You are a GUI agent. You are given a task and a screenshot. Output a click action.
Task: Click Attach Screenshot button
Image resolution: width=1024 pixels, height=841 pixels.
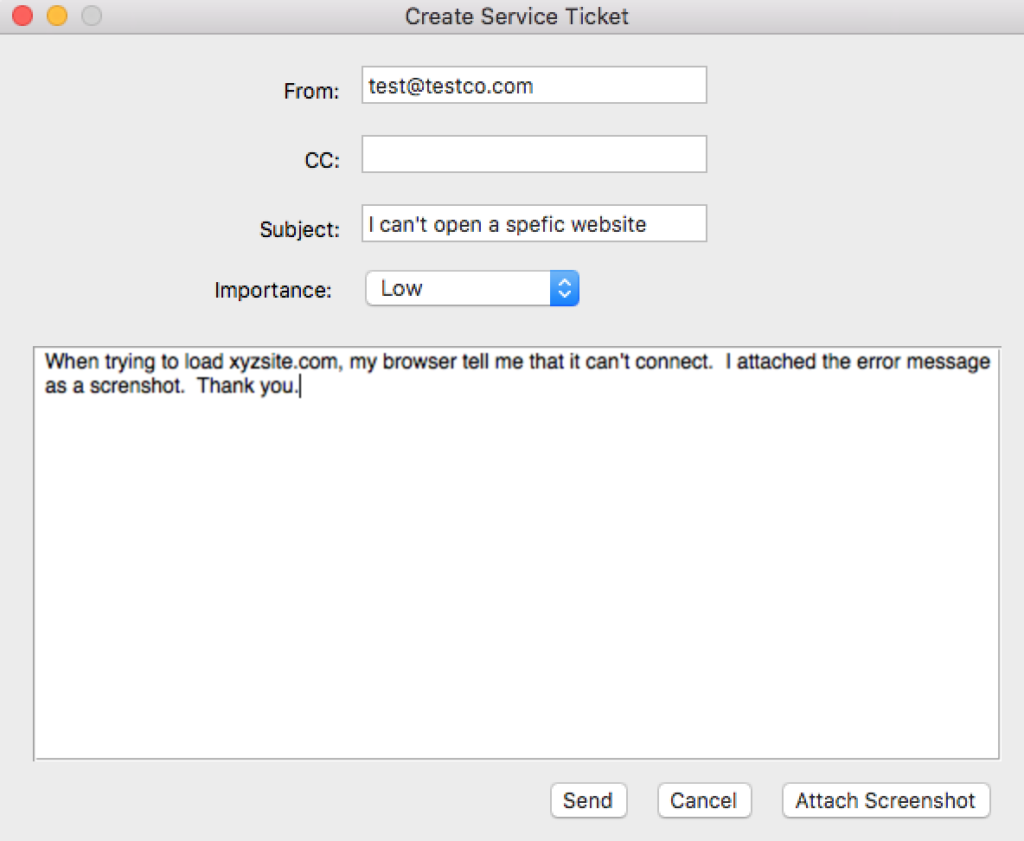[886, 800]
